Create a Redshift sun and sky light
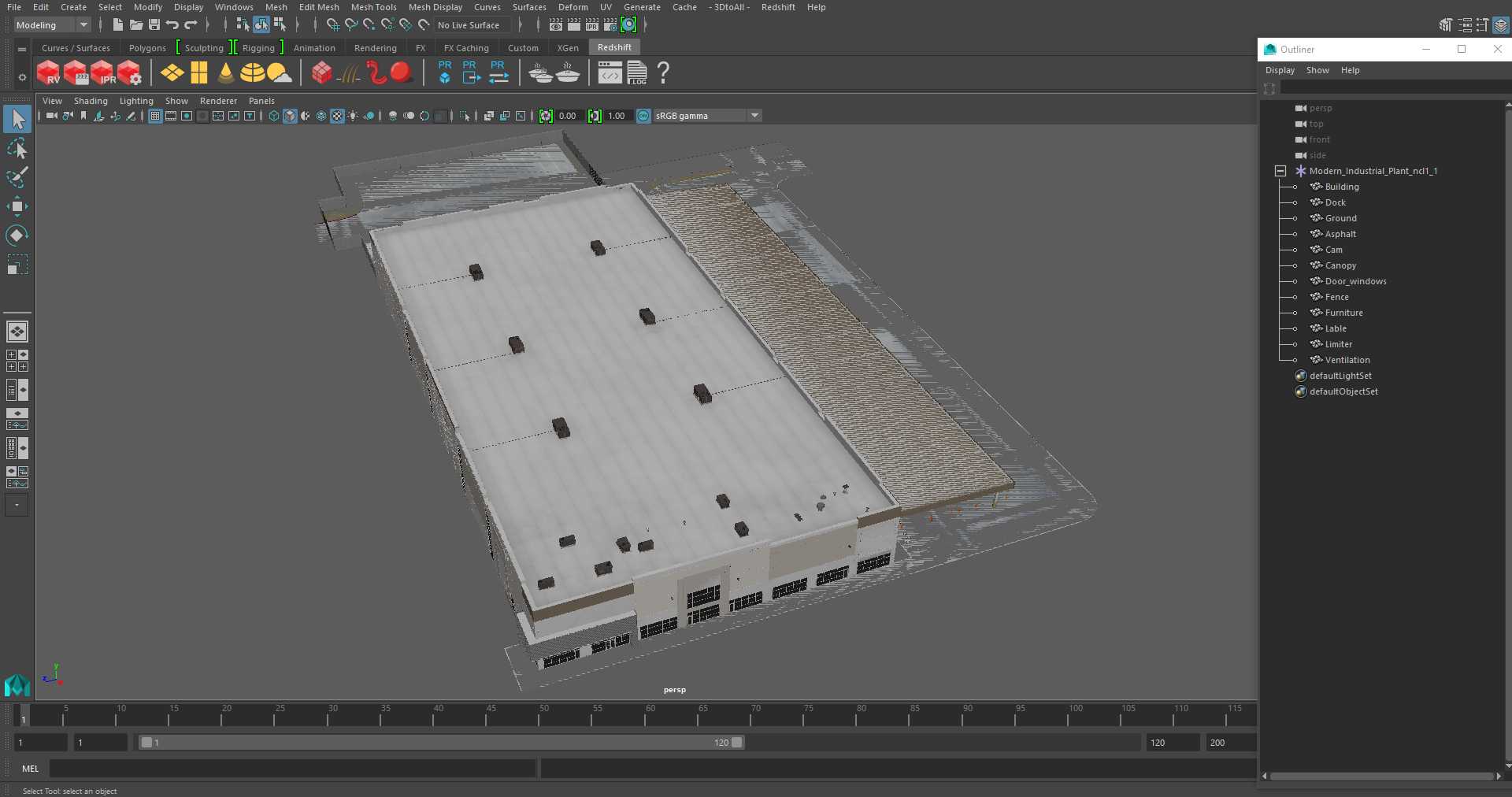Viewport: 1512px width, 797px height. click(x=279, y=73)
